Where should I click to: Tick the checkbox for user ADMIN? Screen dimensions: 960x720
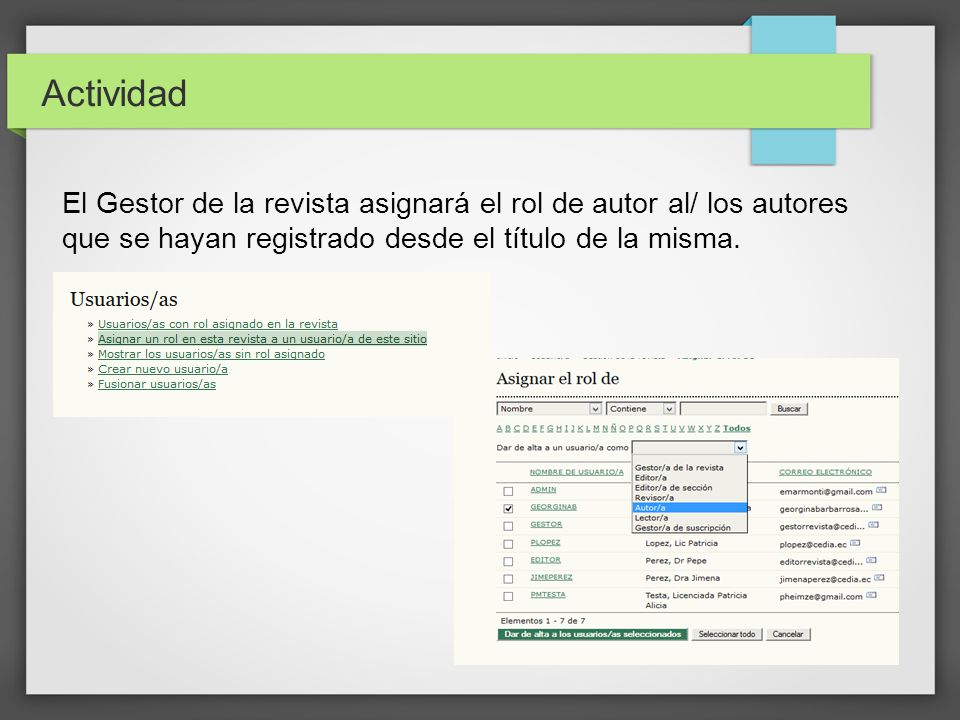508,491
